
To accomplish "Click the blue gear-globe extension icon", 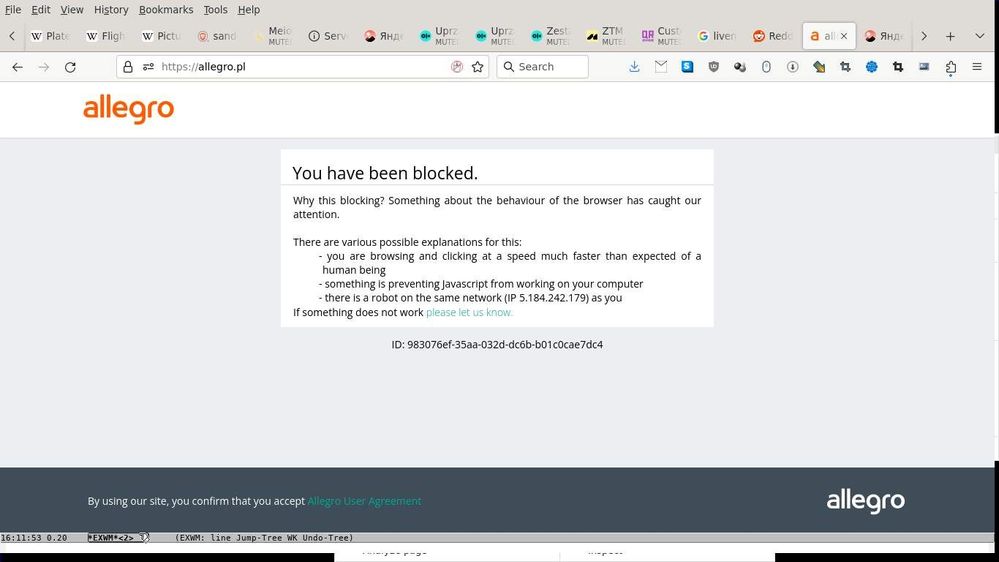I will coord(872,66).
